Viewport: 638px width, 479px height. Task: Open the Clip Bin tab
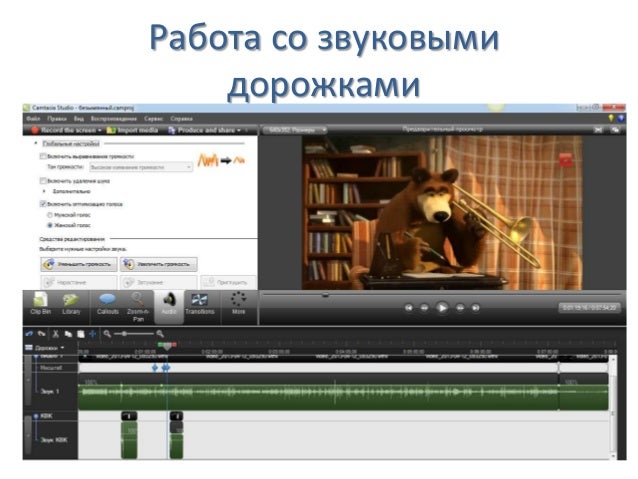(41, 304)
